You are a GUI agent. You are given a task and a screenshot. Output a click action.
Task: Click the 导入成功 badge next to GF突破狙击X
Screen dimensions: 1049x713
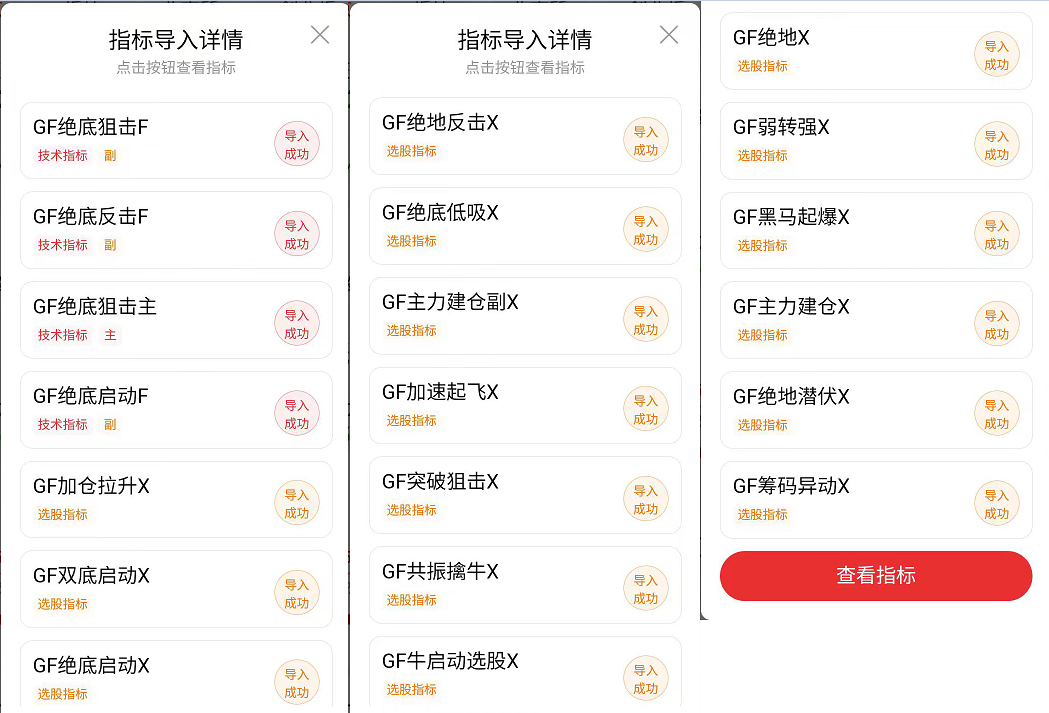click(647, 495)
